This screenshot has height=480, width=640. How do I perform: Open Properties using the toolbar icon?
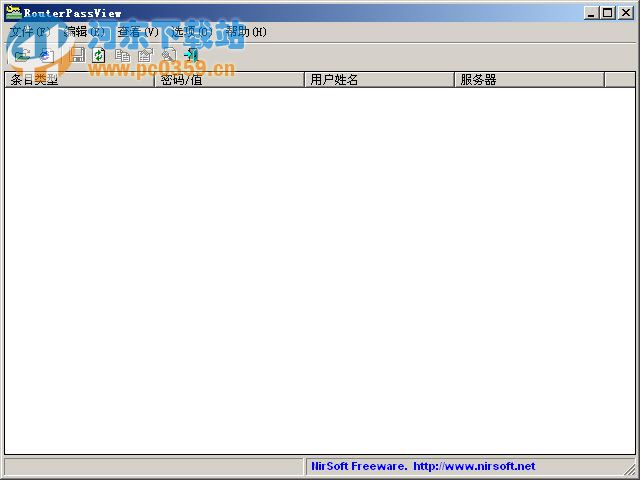point(145,55)
